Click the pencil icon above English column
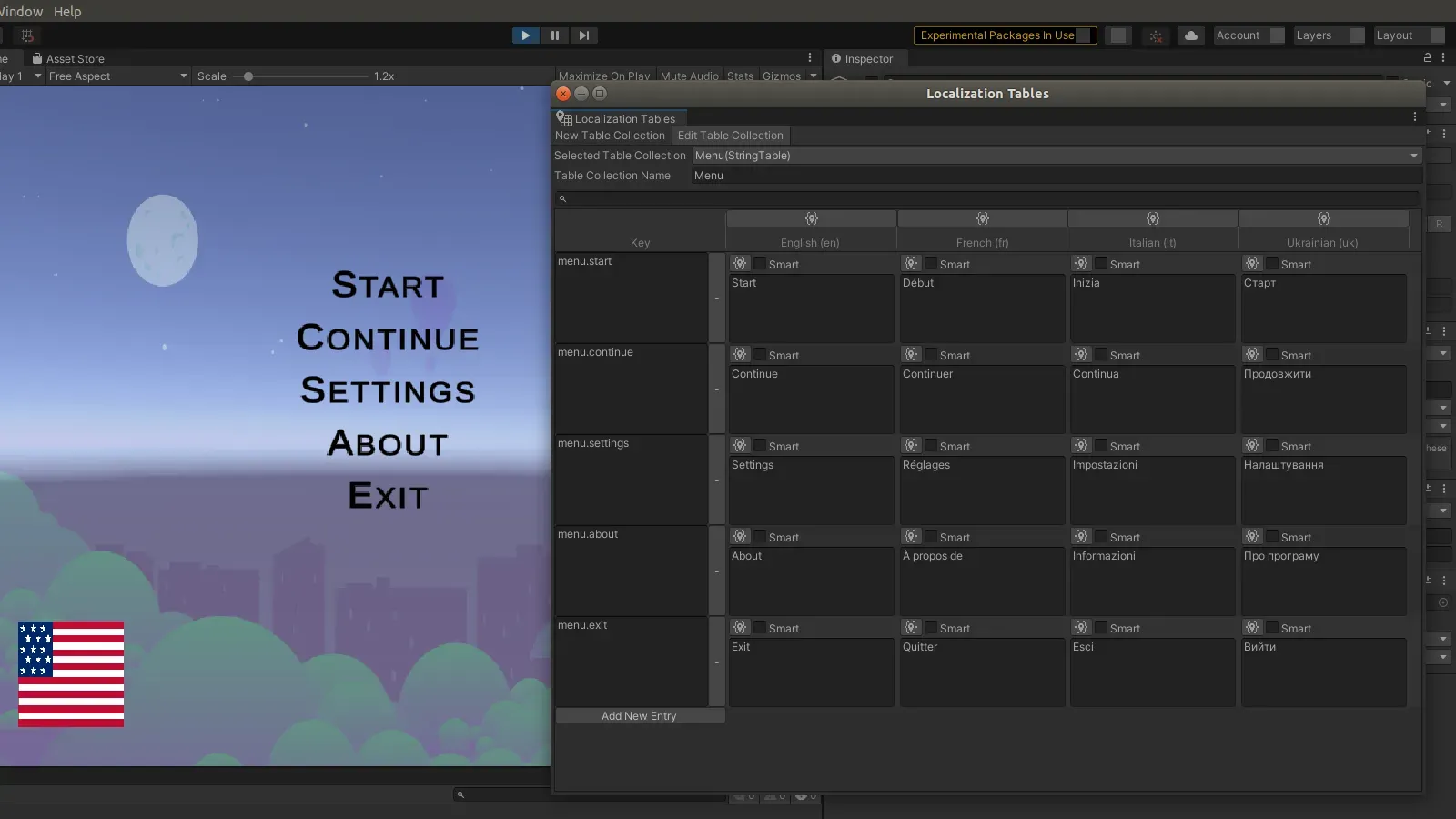 pos(811,218)
